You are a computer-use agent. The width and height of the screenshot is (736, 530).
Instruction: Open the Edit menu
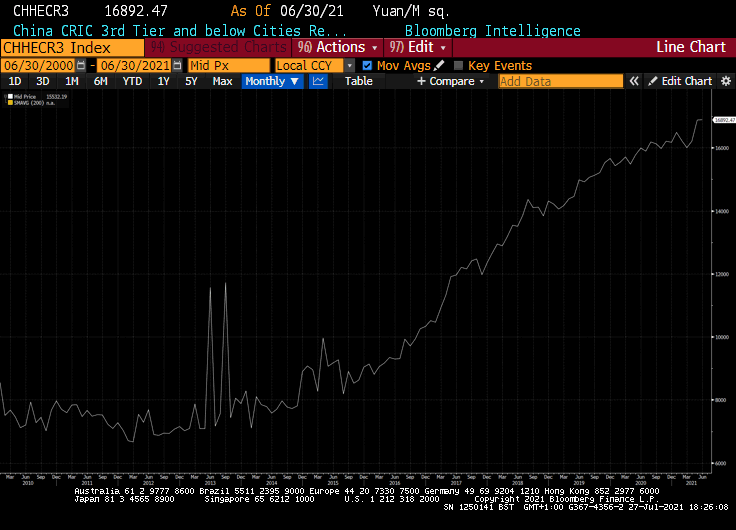coord(420,47)
